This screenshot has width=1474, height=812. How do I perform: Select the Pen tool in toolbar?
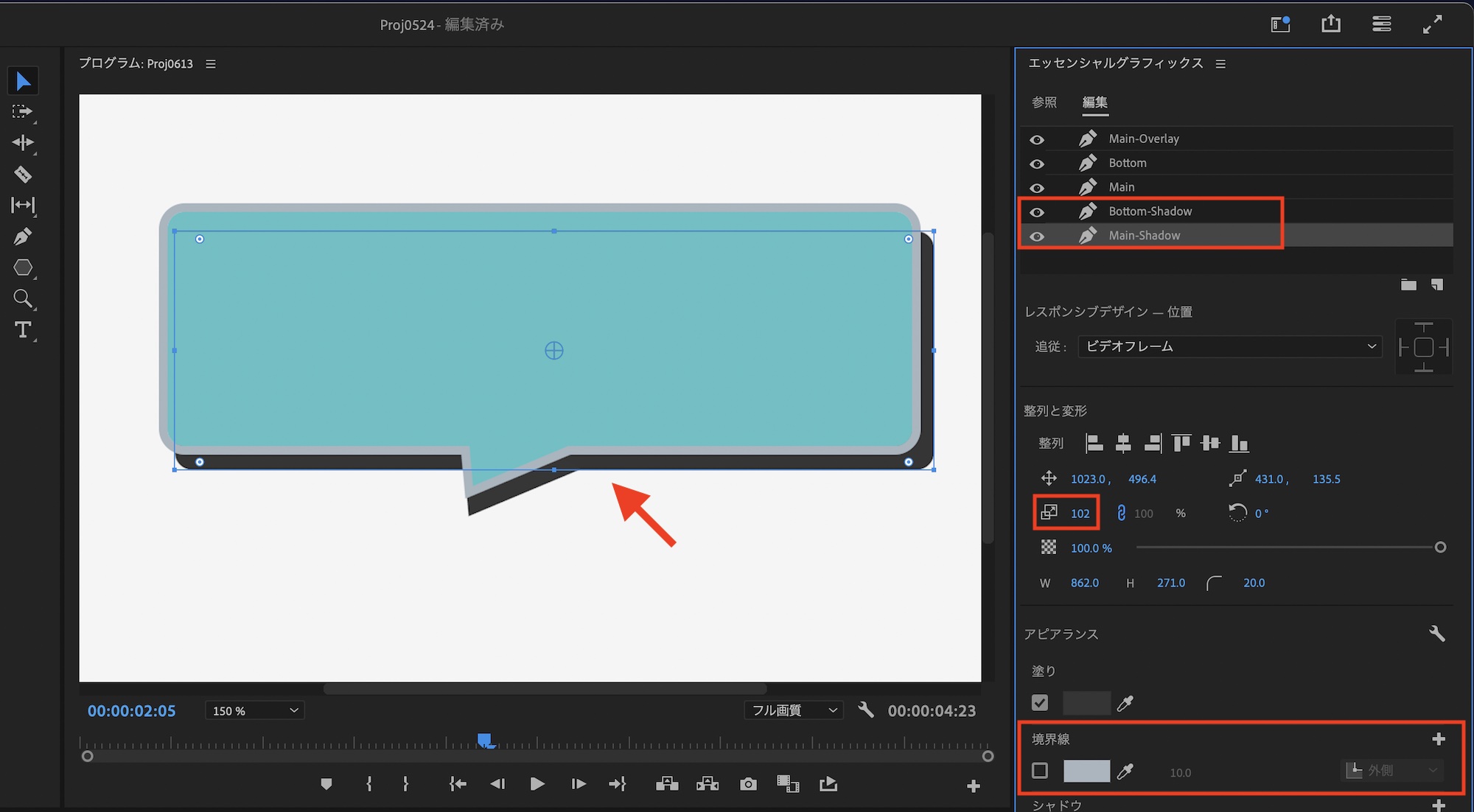[23, 237]
